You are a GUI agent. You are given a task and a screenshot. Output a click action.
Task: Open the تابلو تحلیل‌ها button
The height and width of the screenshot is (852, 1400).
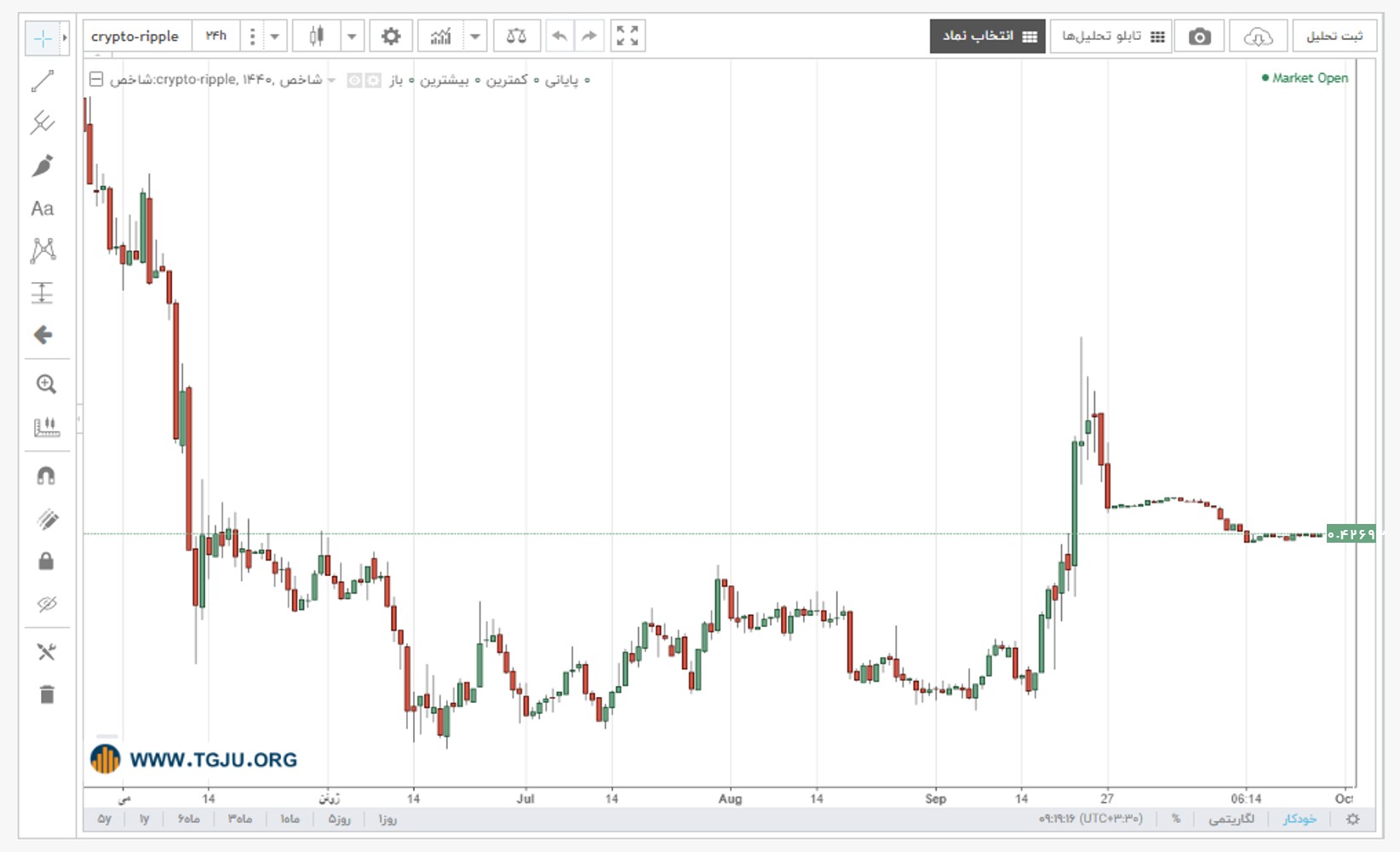tap(1112, 36)
